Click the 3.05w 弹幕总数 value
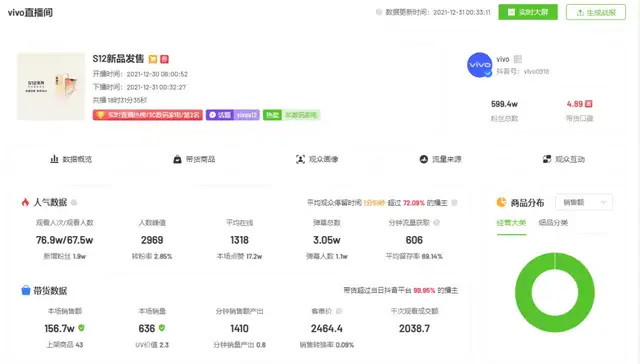640x364 pixels. point(327,240)
